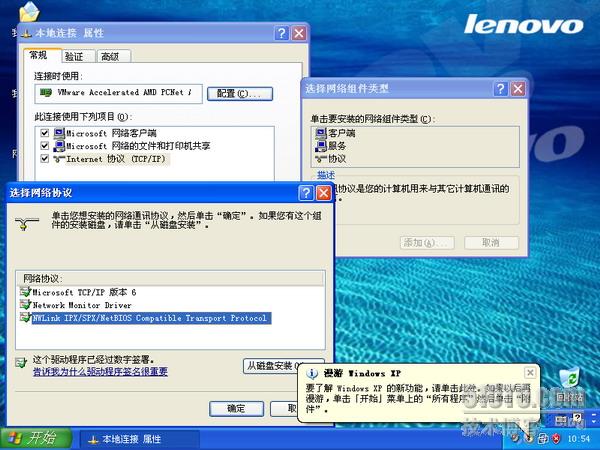Click help button of 本地连接 属性 window
Viewport: 600px width, 450px height.
[281, 33]
